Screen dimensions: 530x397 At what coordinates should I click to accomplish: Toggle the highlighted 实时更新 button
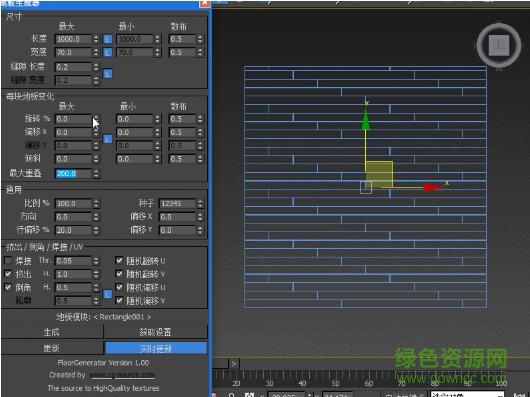(x=156, y=348)
